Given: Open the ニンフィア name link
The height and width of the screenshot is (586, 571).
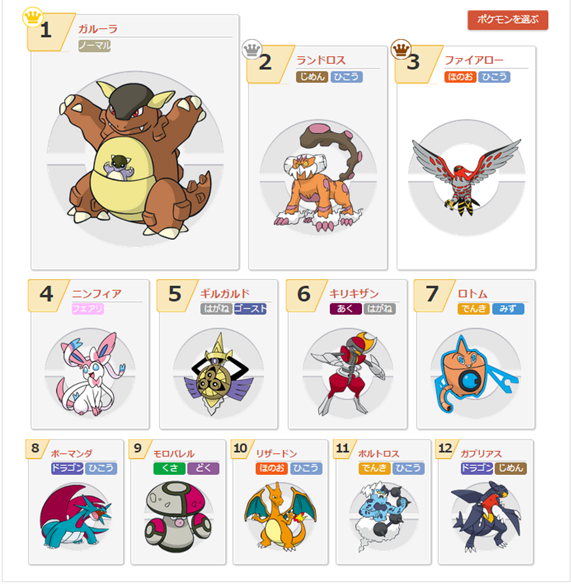Looking at the screenshot, I should (x=97, y=294).
